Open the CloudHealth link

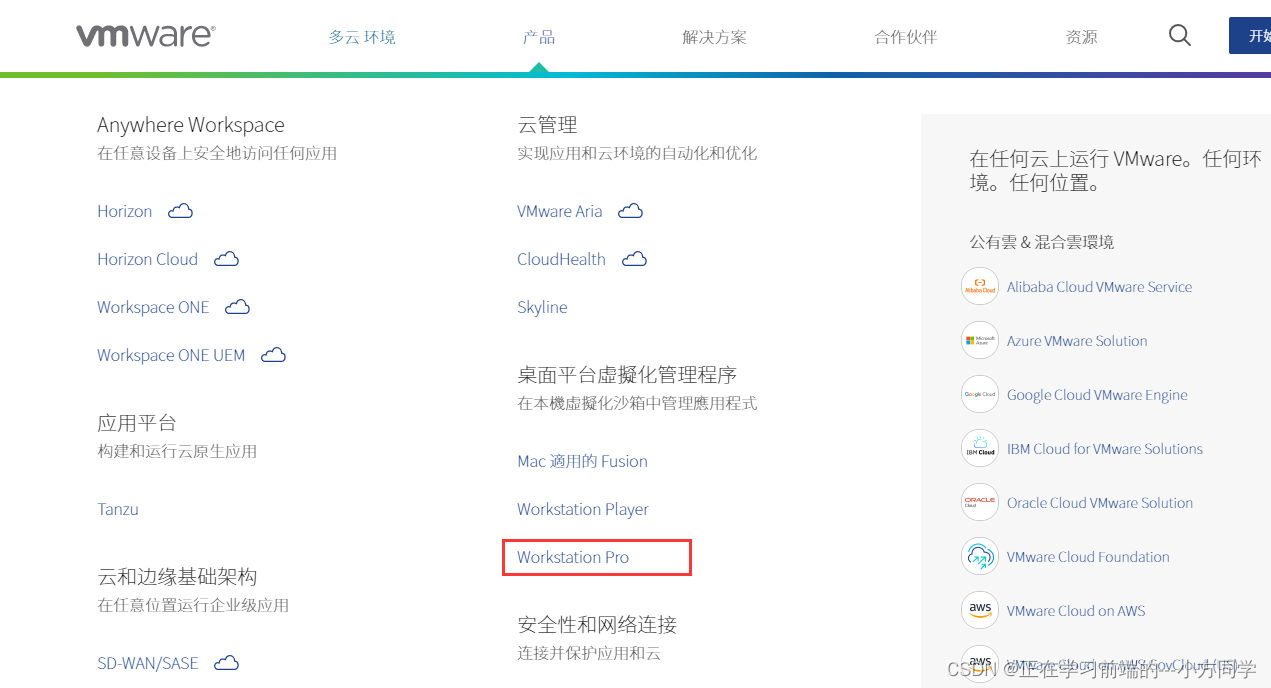pyautogui.click(x=562, y=259)
